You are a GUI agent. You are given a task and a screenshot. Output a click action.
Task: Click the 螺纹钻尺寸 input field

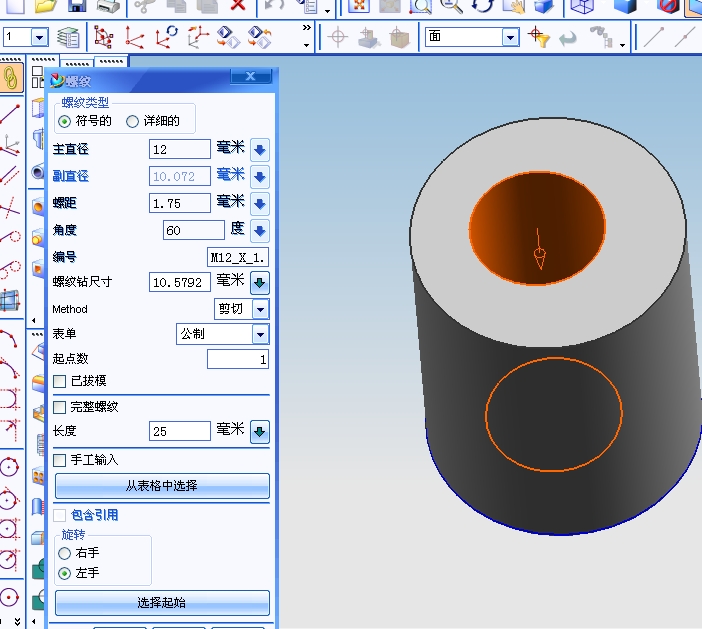(x=180, y=282)
